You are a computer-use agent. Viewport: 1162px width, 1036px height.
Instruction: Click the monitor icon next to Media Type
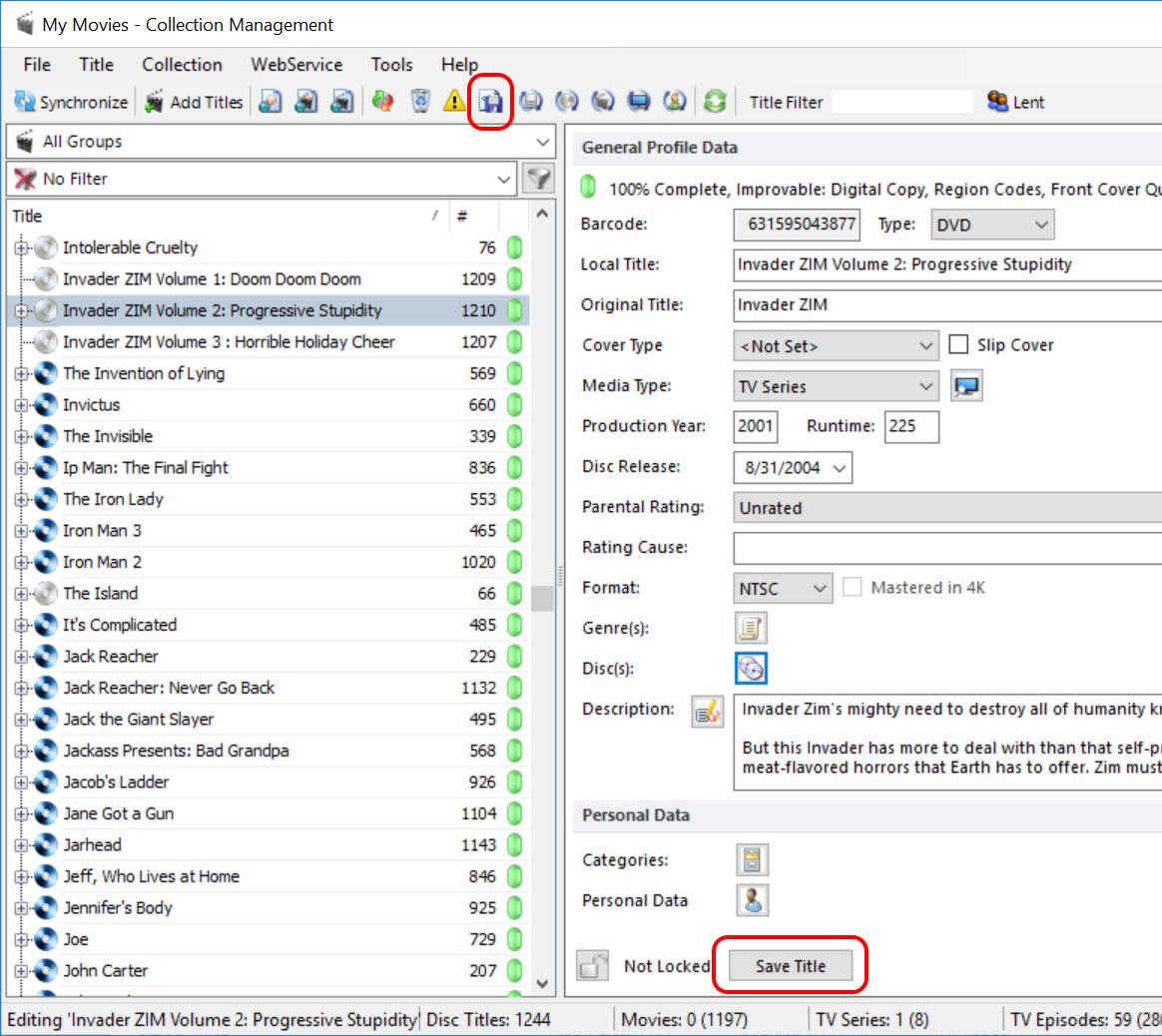966,386
